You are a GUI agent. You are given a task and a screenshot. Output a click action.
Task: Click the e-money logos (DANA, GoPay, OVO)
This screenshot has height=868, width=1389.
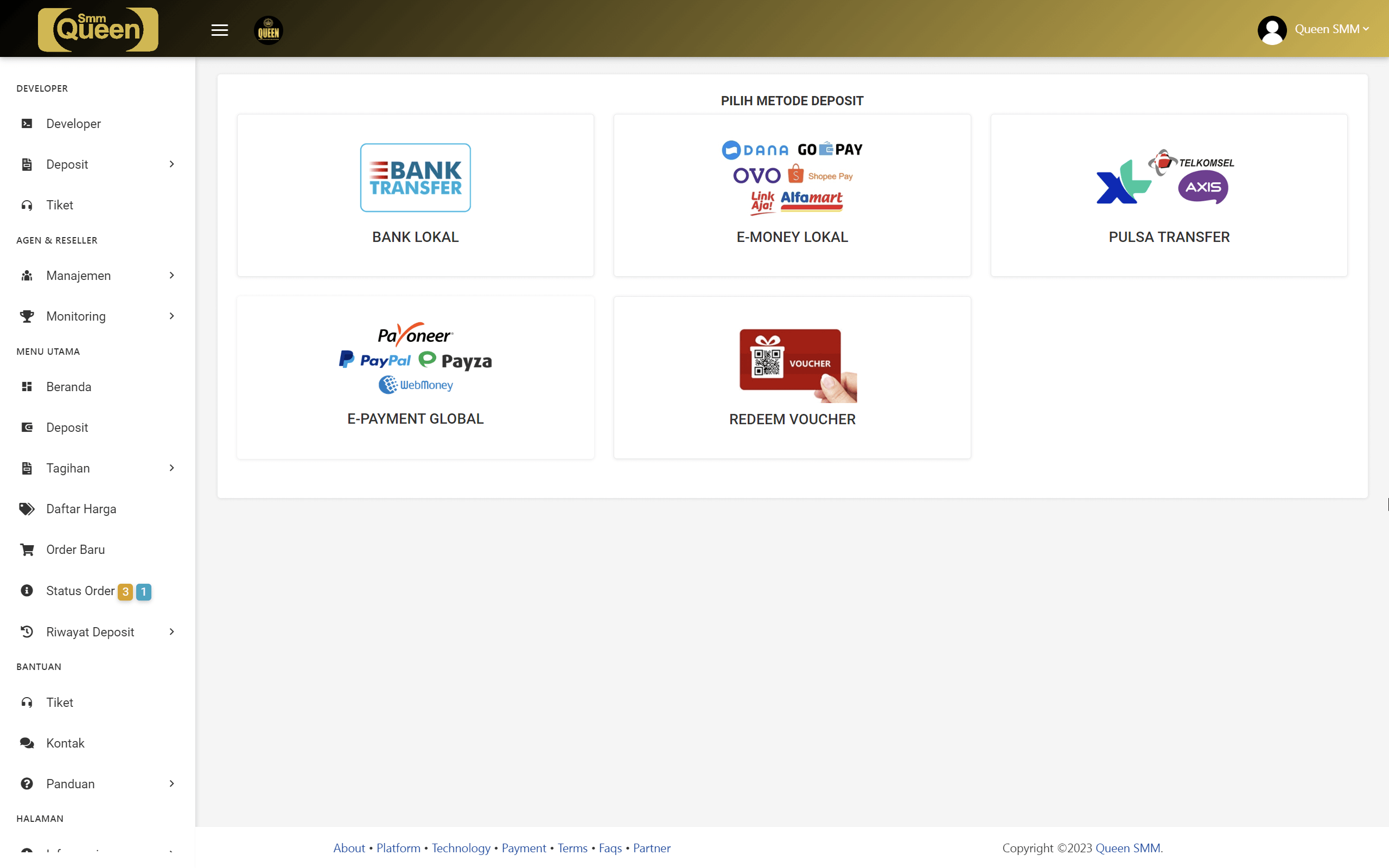(x=792, y=178)
